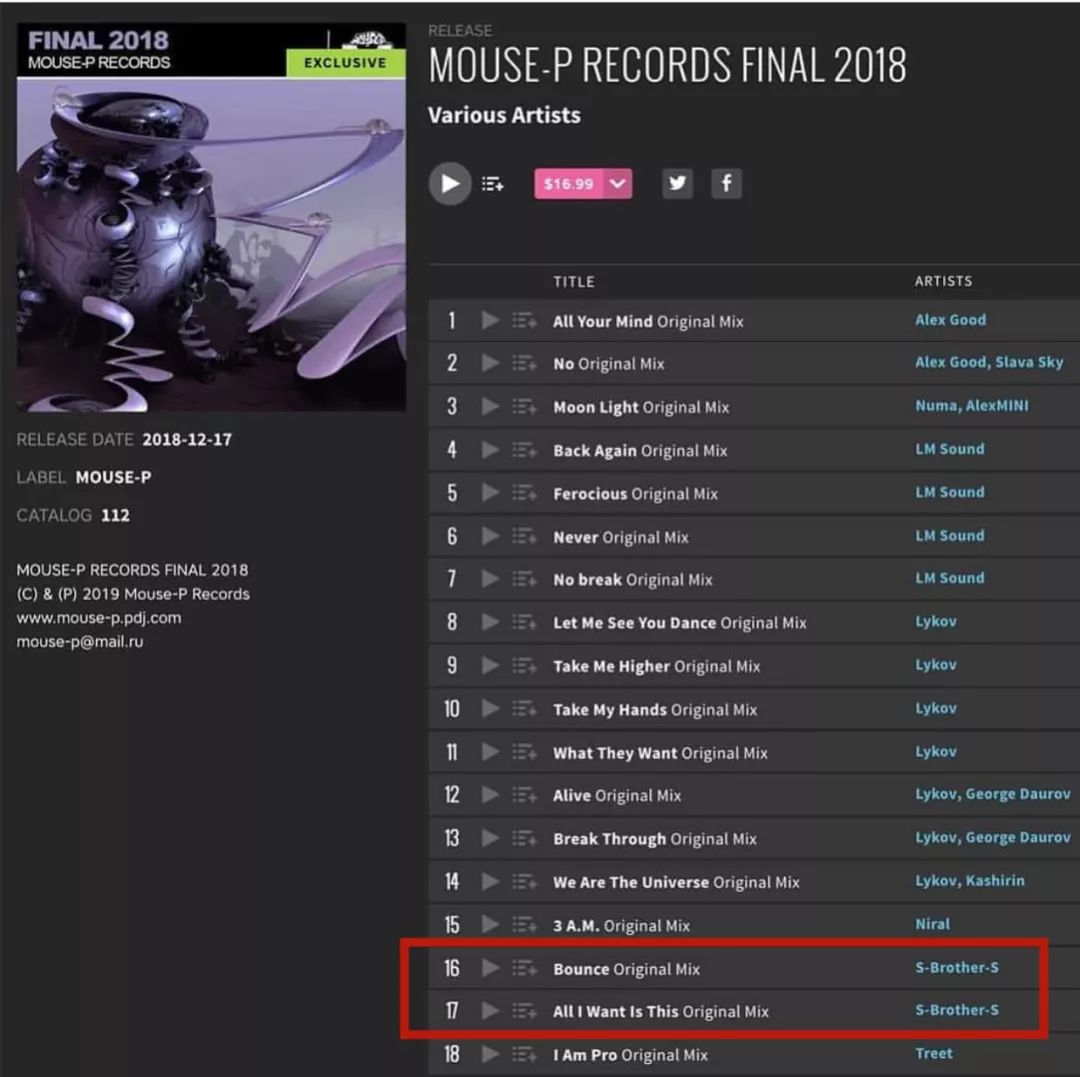
Task: Click the Final 2018 album cover artwork
Action: (x=211, y=217)
